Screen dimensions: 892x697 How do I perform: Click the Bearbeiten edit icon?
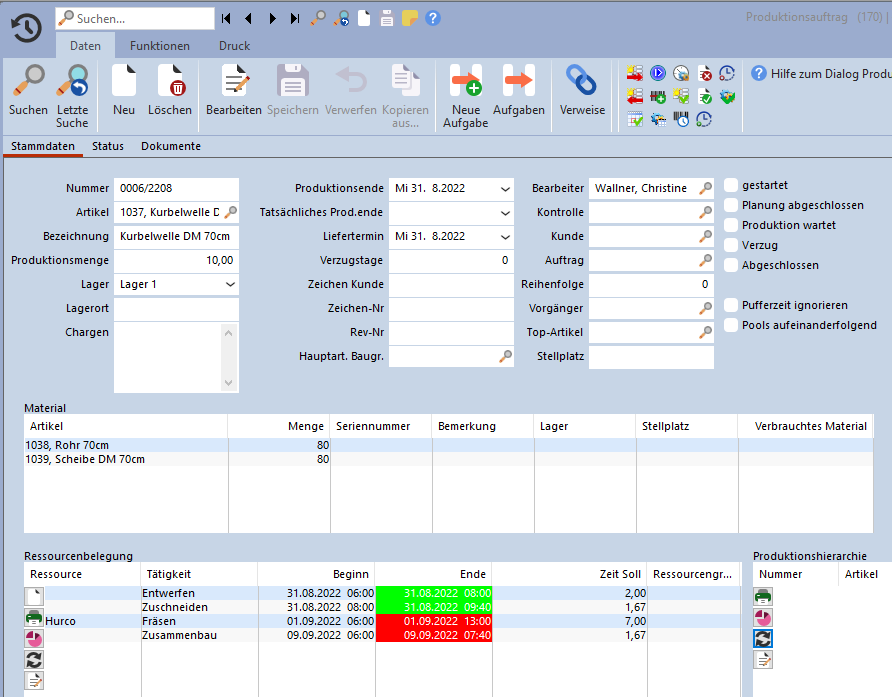pos(234,82)
